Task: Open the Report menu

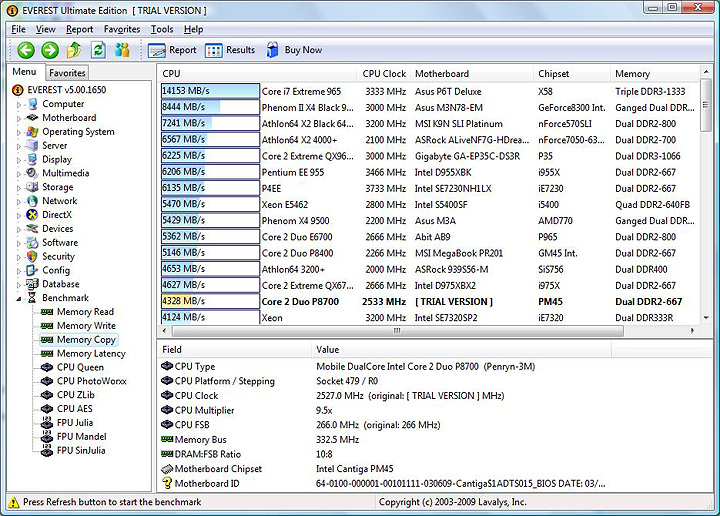Action: coord(79,29)
